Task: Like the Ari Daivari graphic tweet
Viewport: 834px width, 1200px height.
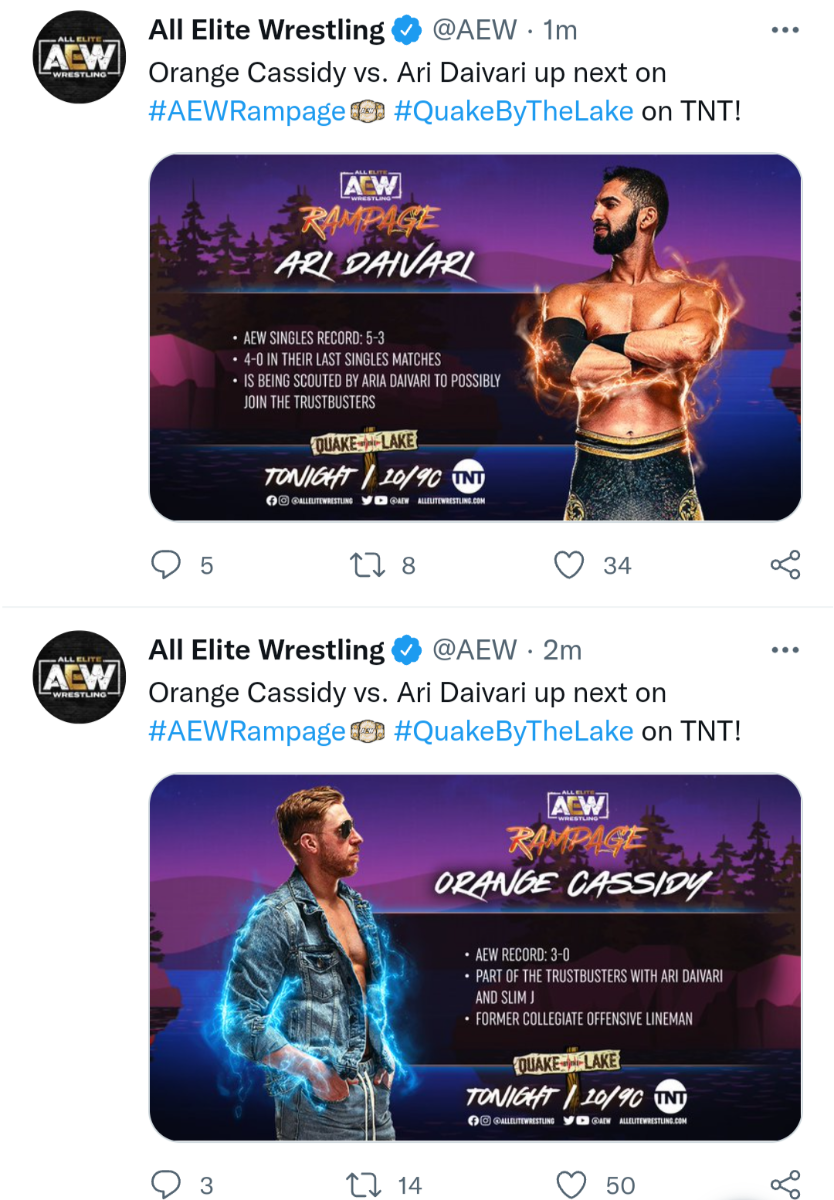Action: [569, 565]
